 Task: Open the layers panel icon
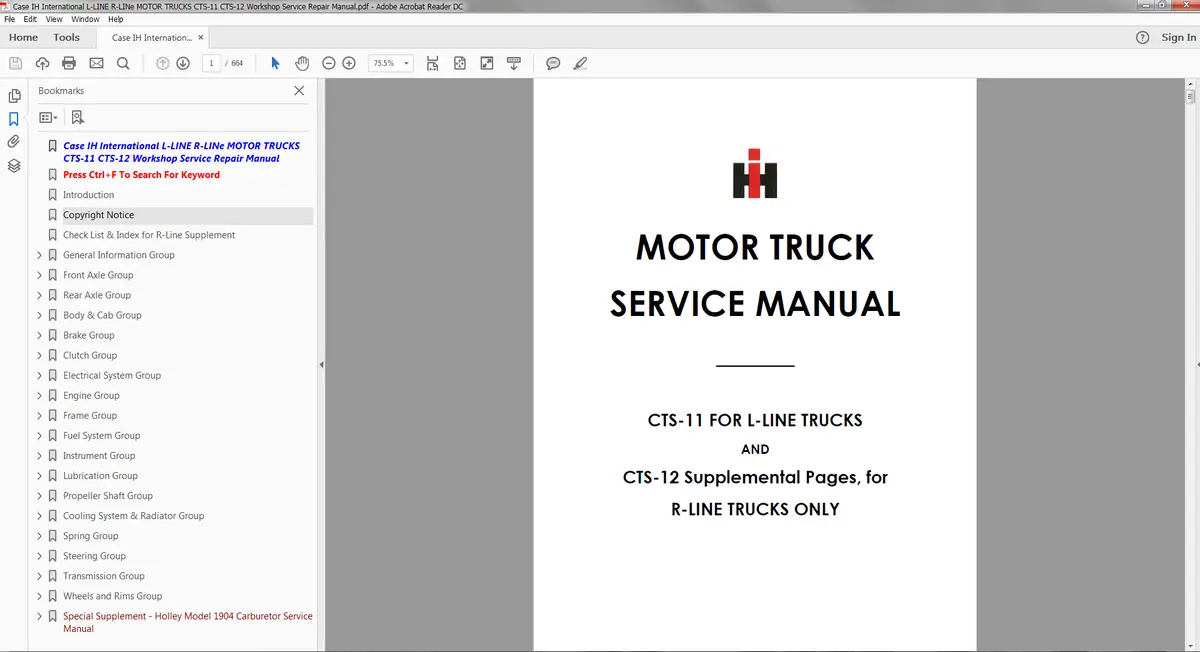14,166
